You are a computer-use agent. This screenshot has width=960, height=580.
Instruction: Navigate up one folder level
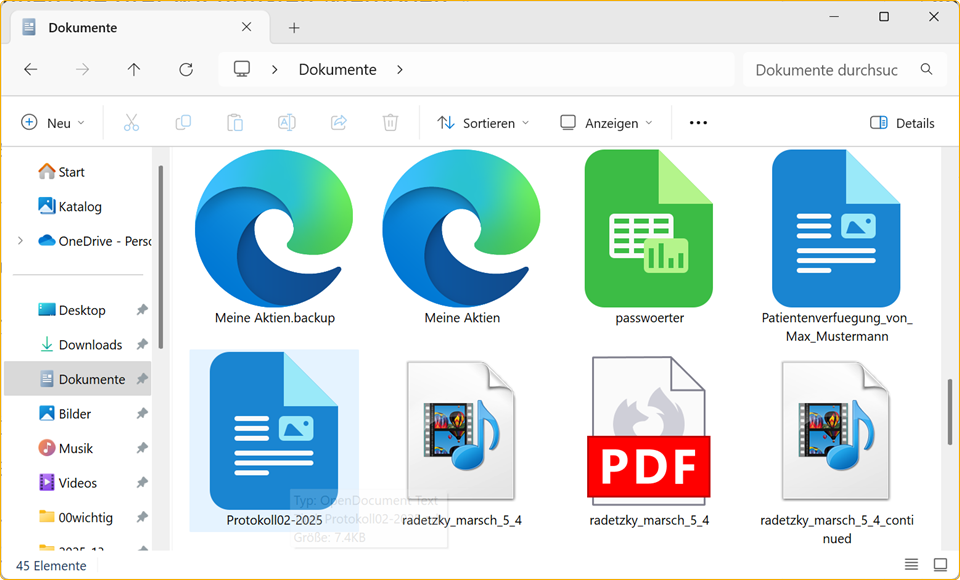pyautogui.click(x=134, y=70)
